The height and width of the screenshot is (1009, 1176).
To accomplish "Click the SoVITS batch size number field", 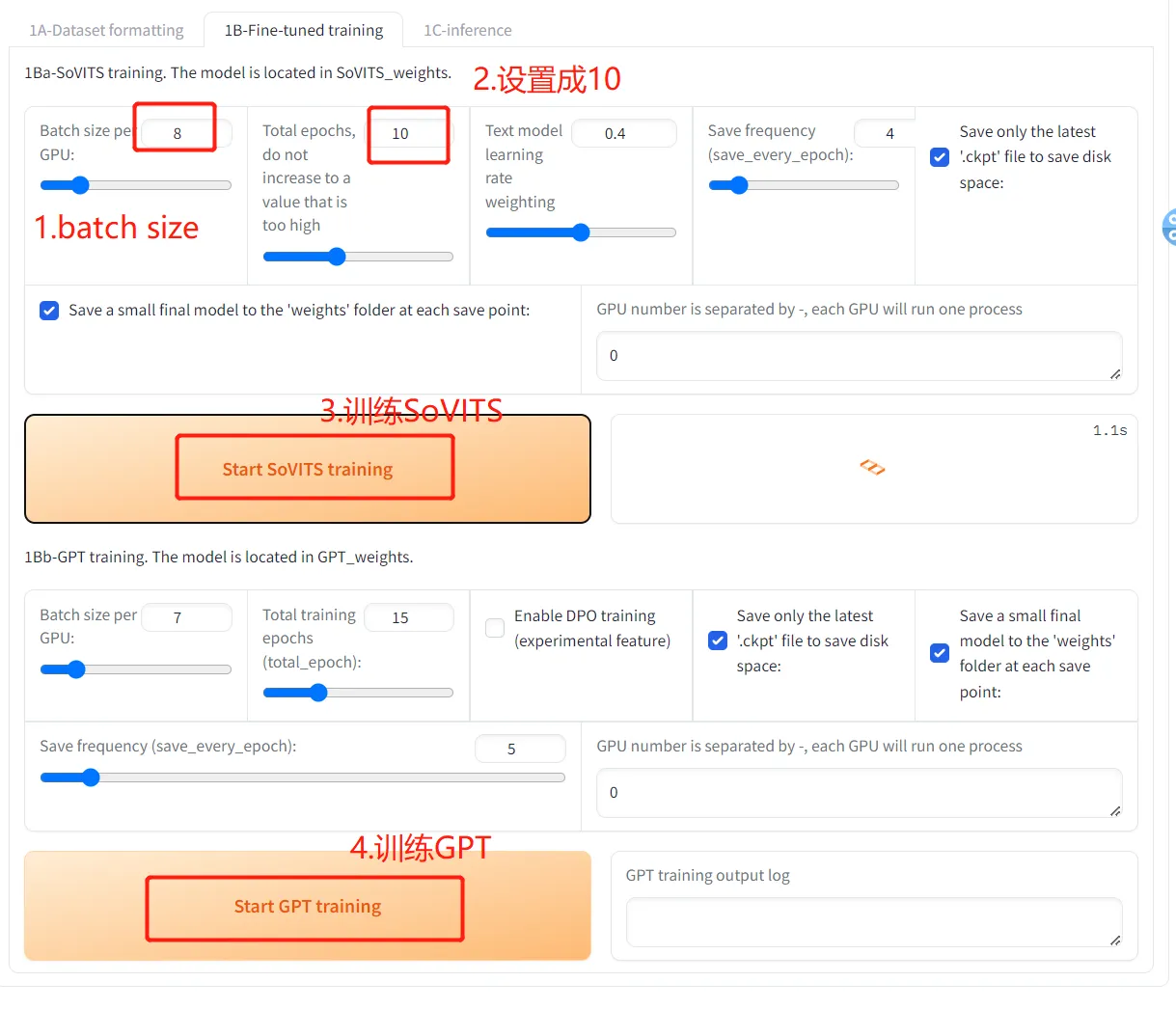I will (x=186, y=133).
